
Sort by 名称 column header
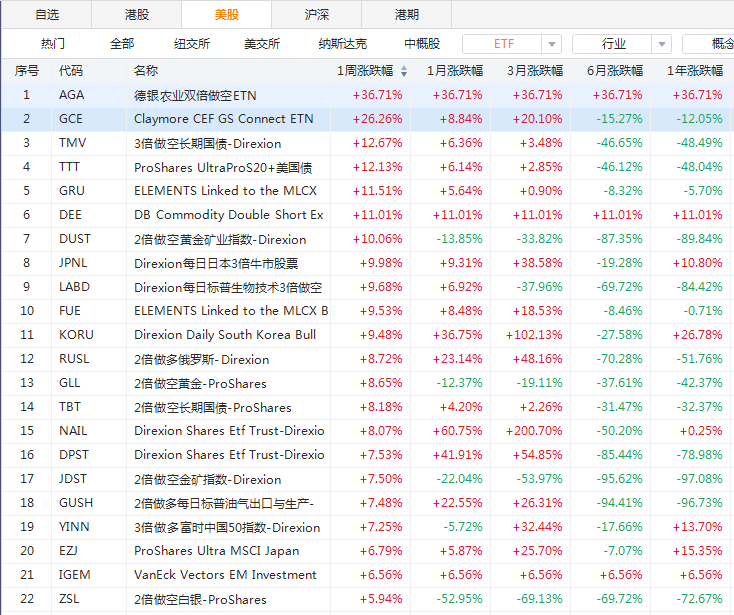pyautogui.click(x=146, y=71)
